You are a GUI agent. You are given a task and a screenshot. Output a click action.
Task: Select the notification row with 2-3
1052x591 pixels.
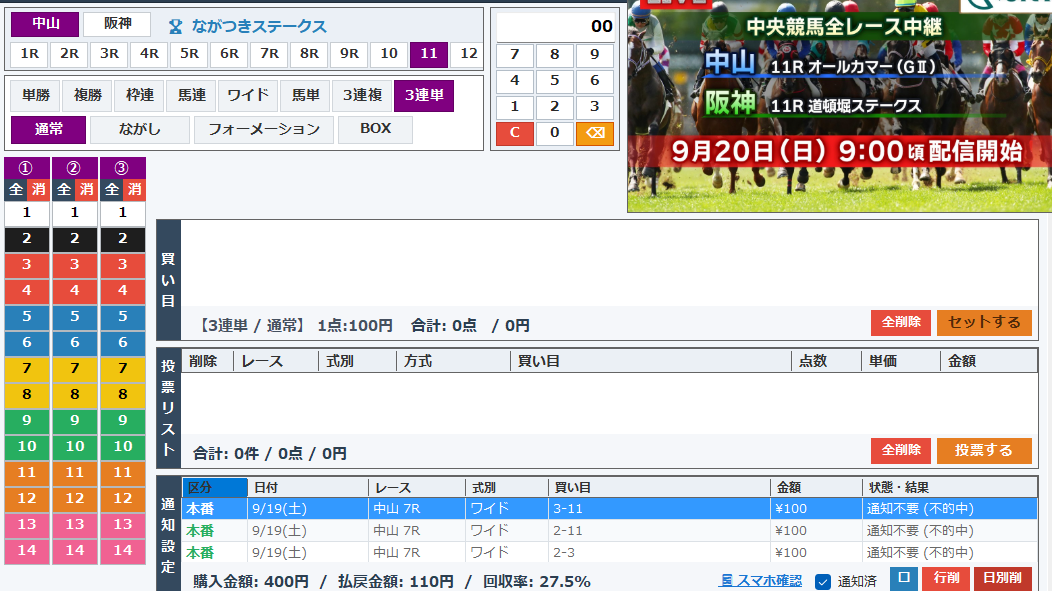tap(609, 553)
